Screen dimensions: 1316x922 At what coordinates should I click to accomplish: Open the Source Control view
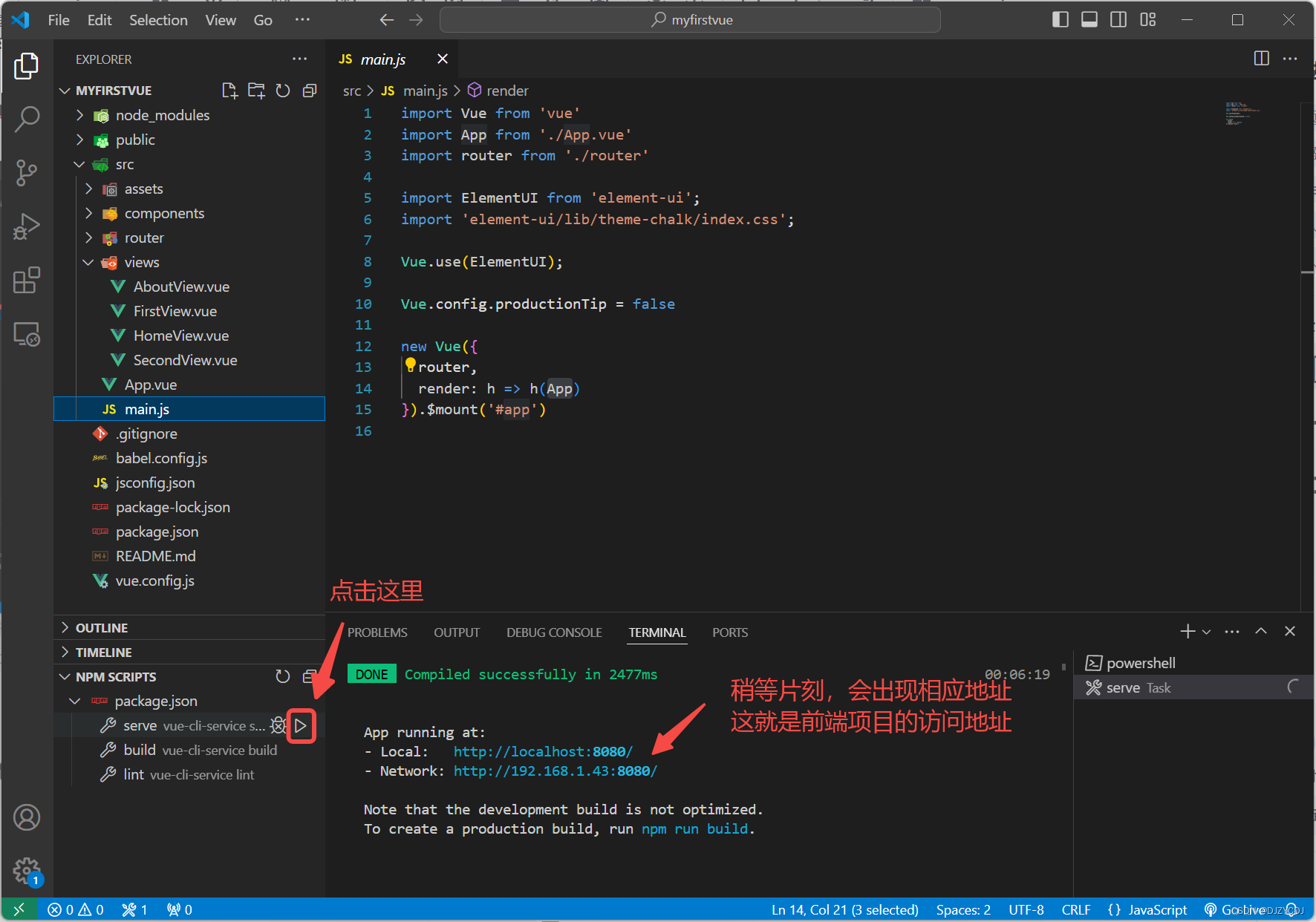tap(27, 172)
